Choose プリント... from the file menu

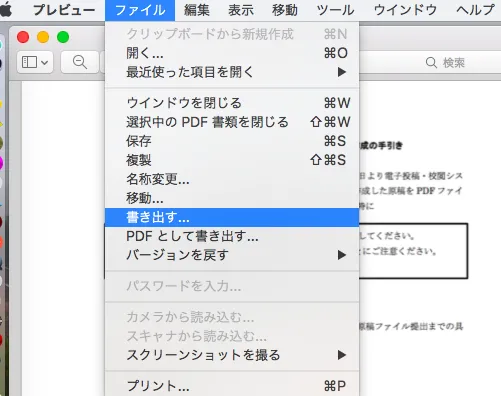tap(232, 386)
